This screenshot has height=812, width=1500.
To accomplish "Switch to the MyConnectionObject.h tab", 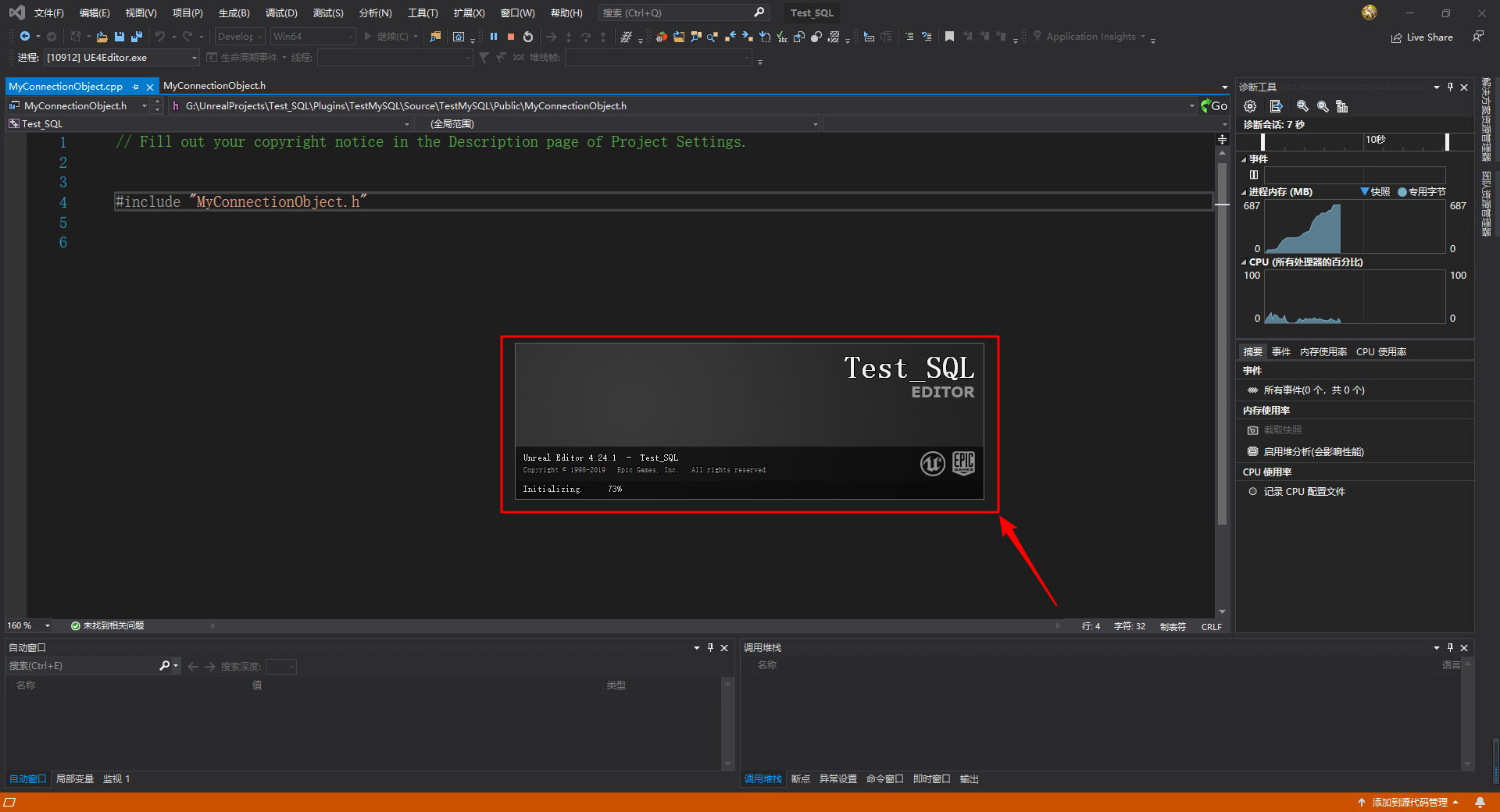I will (214, 85).
